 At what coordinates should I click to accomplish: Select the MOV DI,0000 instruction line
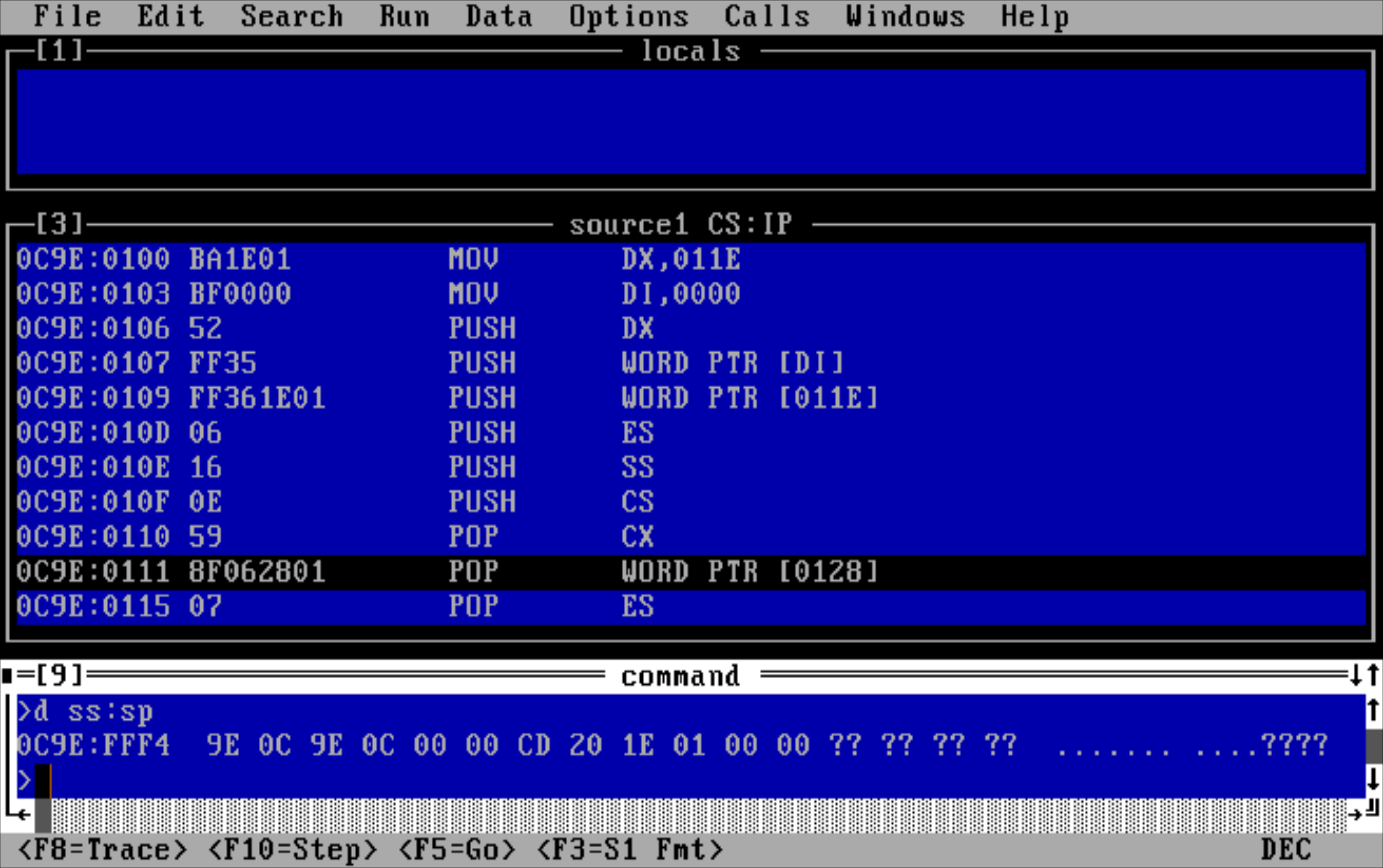pyautogui.click(x=691, y=294)
